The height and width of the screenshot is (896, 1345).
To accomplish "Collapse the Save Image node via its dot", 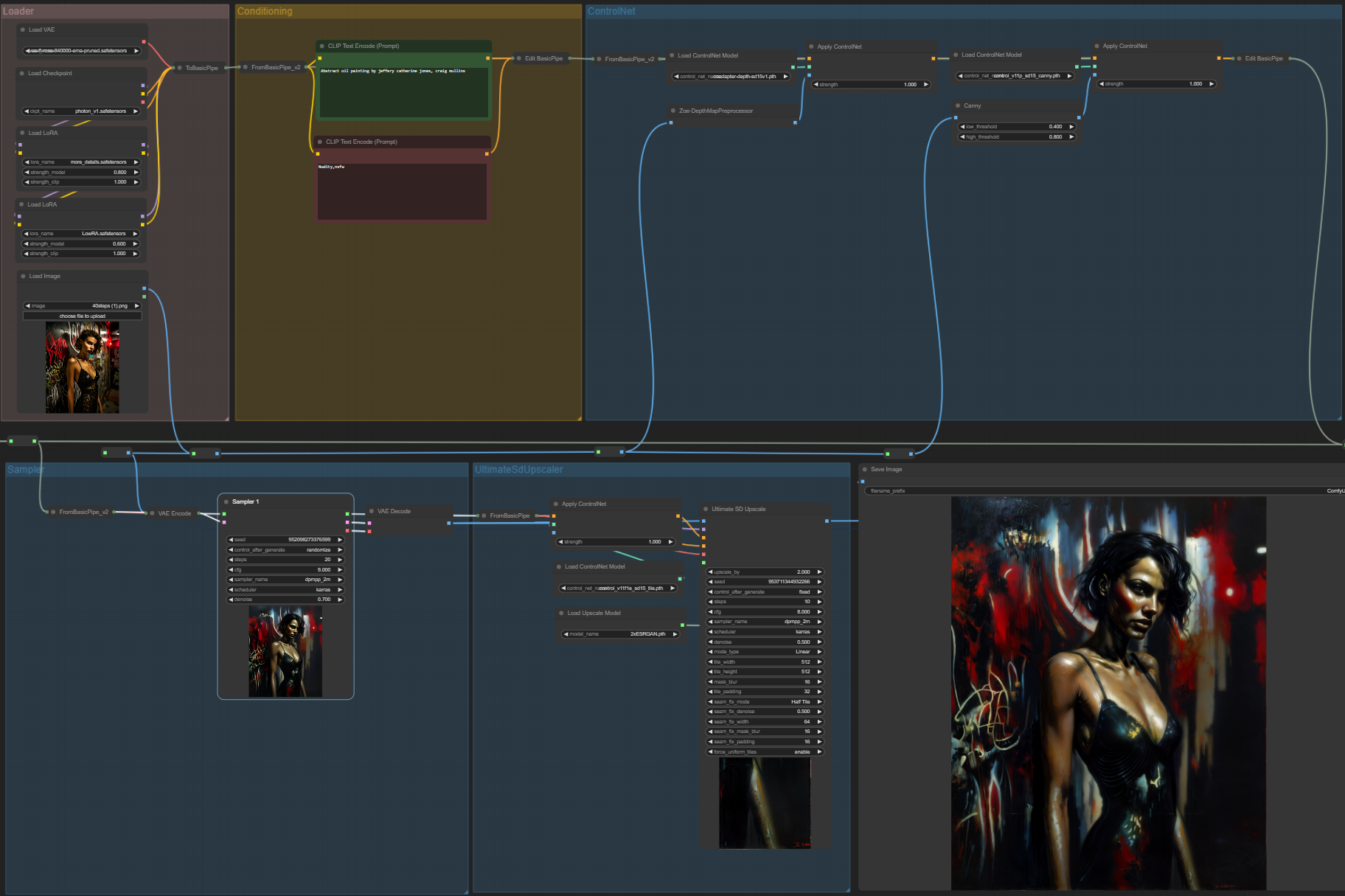I will click(865, 470).
